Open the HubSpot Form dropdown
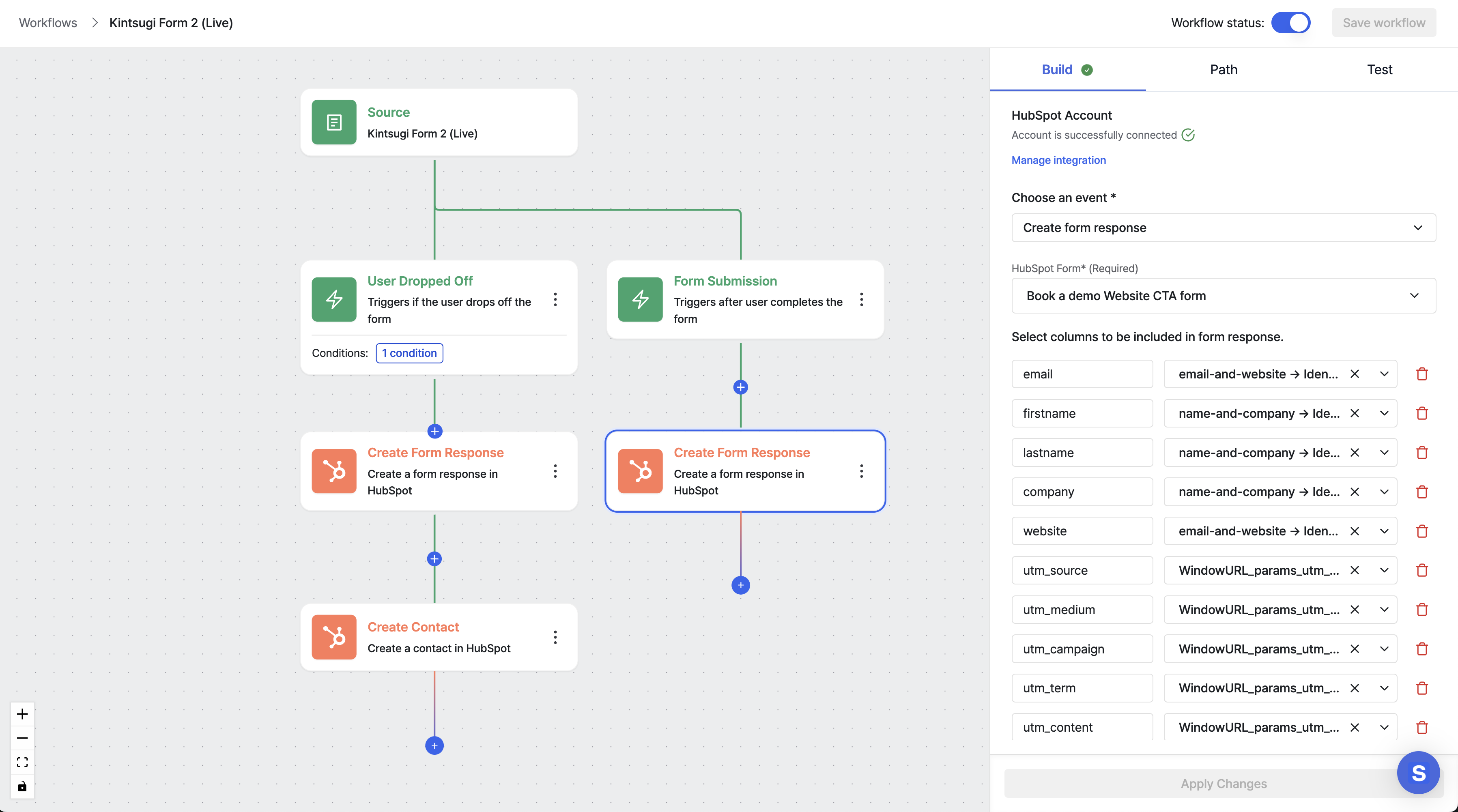1458x812 pixels. pyautogui.click(x=1224, y=295)
